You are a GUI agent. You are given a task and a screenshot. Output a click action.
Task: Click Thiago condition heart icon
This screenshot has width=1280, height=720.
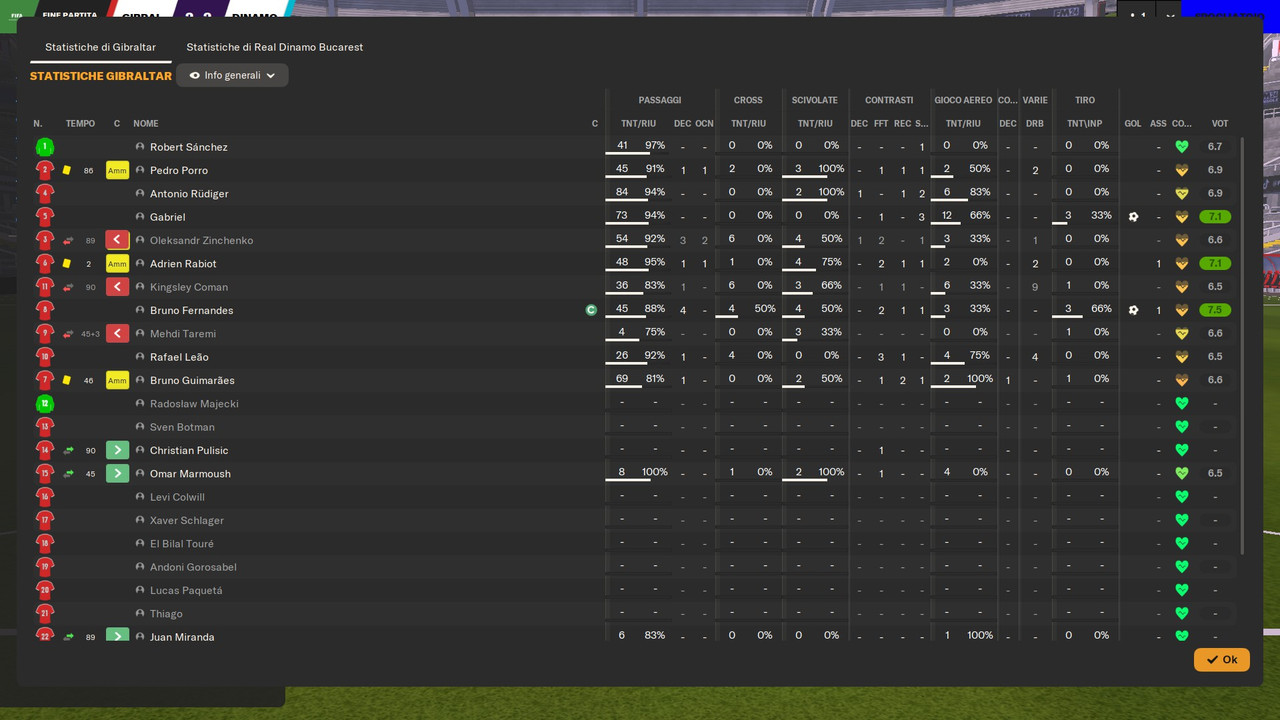coord(1182,614)
